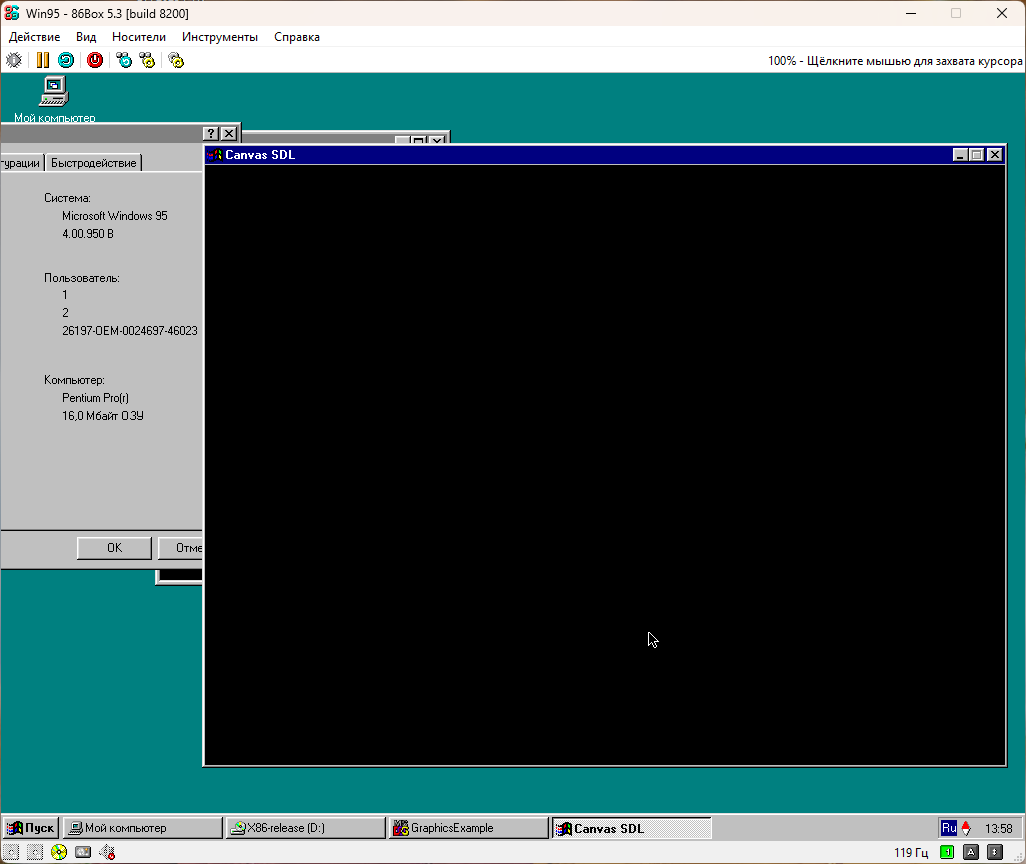Image resolution: width=1026 pixels, height=864 pixels.
Task: Click the Scroll Lock arrow indicator
Action: tap(995, 852)
